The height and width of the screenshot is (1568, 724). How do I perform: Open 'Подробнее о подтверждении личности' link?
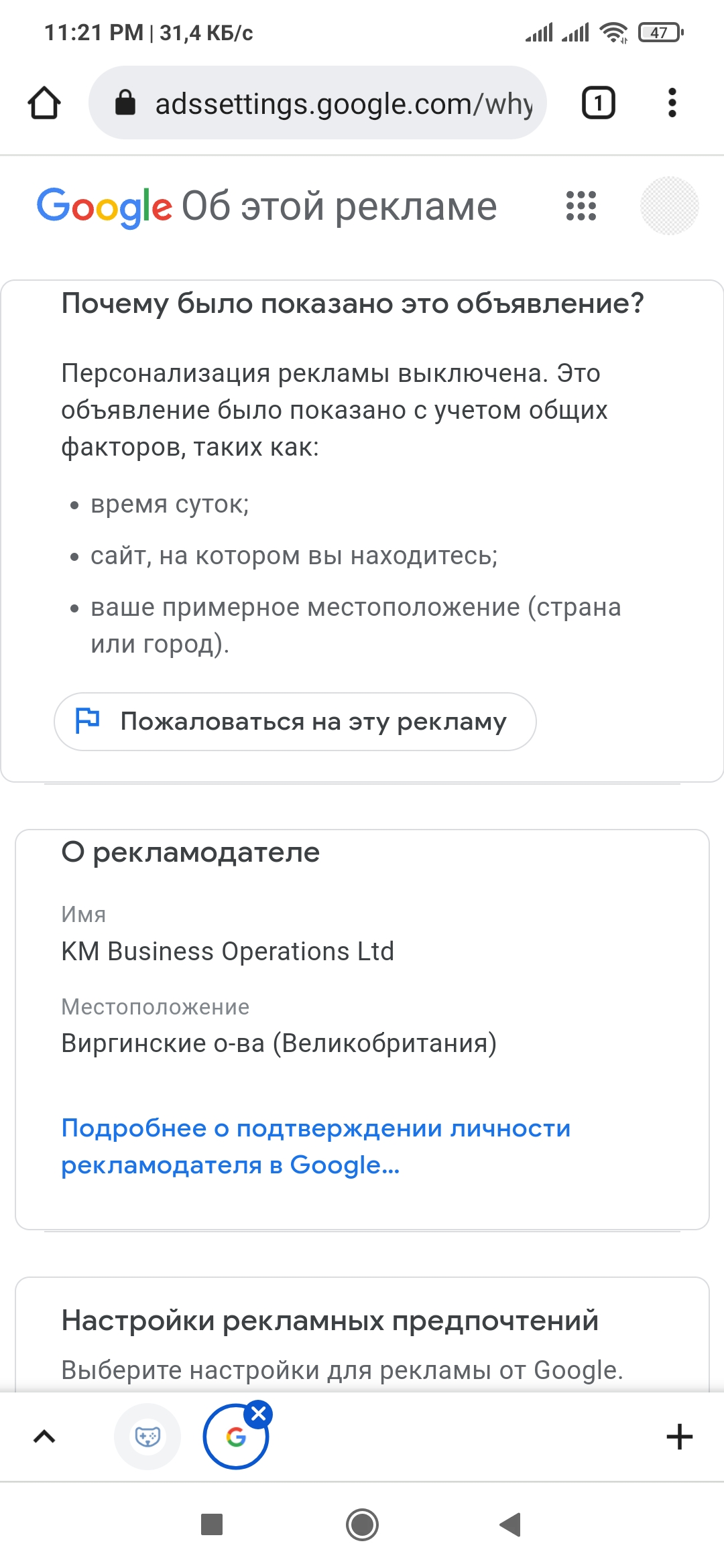[x=316, y=1147]
